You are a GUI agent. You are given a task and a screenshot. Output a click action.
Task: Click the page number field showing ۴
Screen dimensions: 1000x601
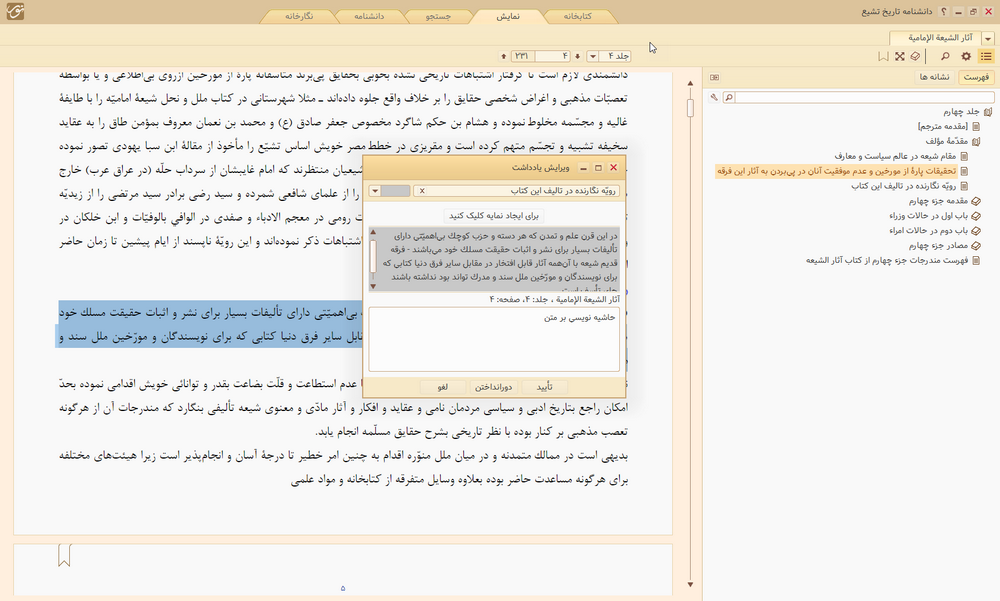pos(552,56)
